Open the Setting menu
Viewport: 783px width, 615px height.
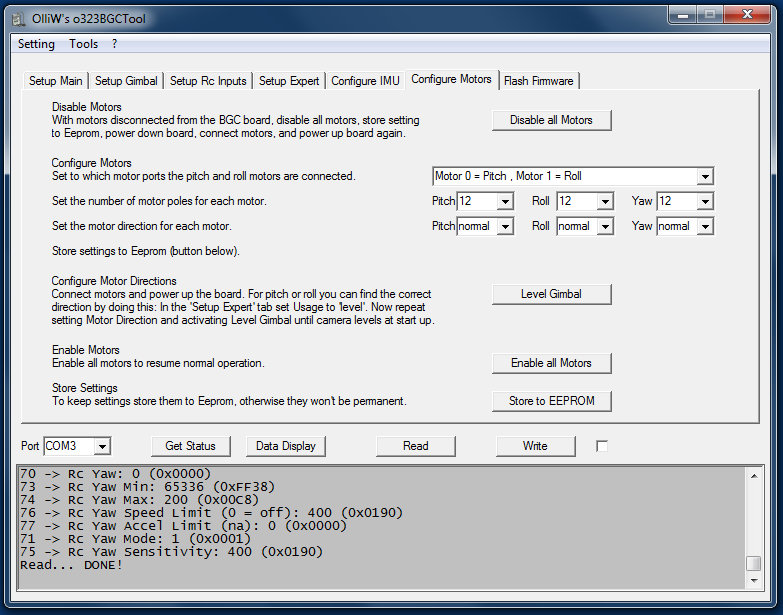coord(36,44)
